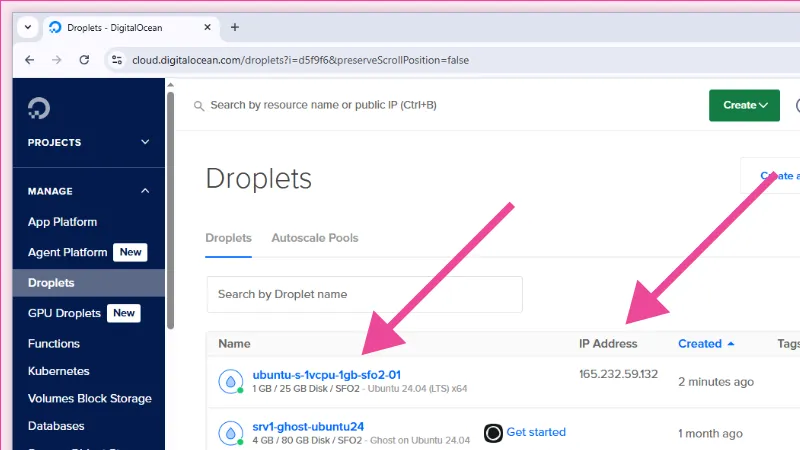
Task: Click droplet icon for ubuntu-s-1vcpu-1gb-sfo2-01
Action: point(231,382)
